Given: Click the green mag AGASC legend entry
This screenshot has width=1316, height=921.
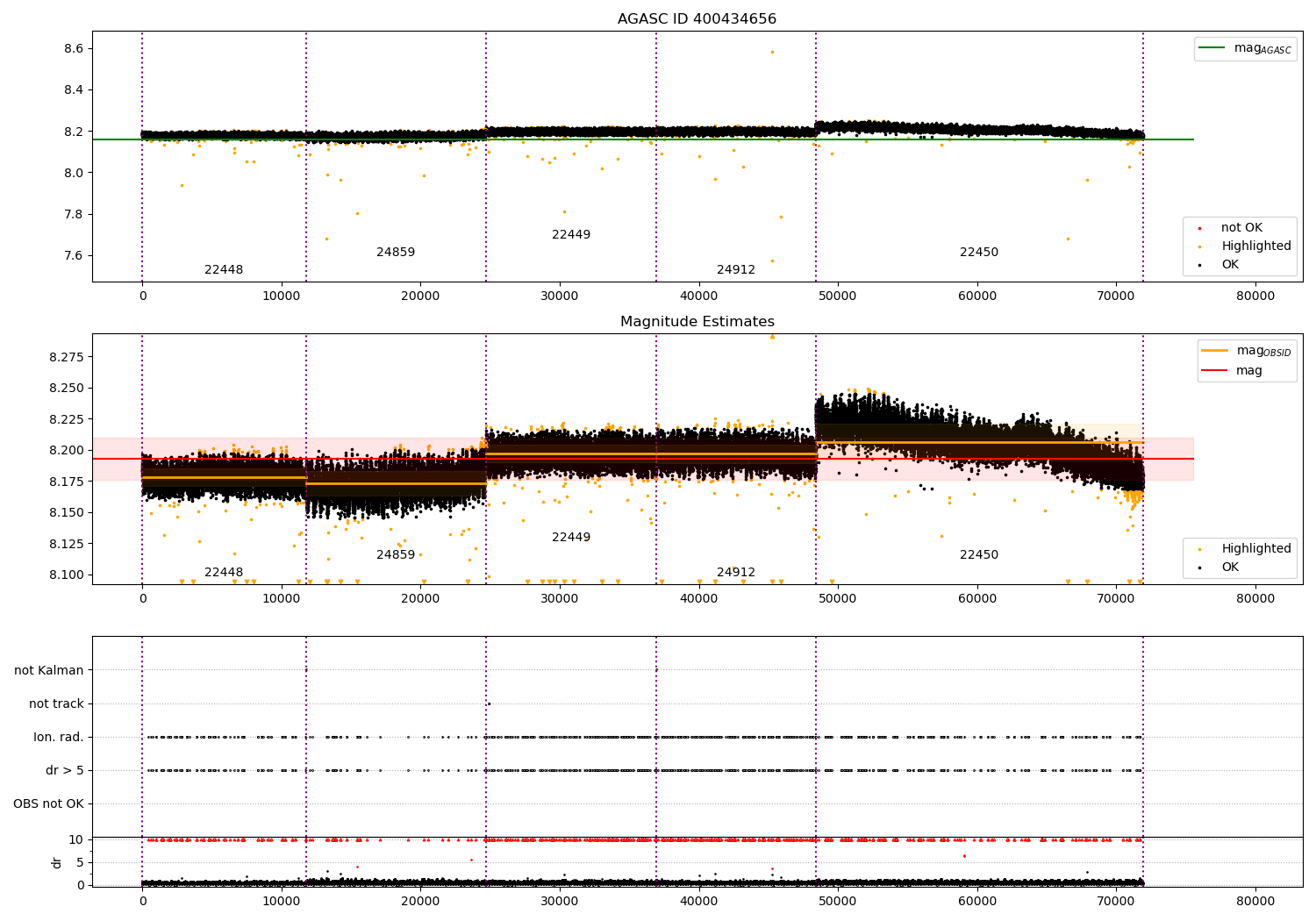Looking at the screenshot, I should 1246,49.
